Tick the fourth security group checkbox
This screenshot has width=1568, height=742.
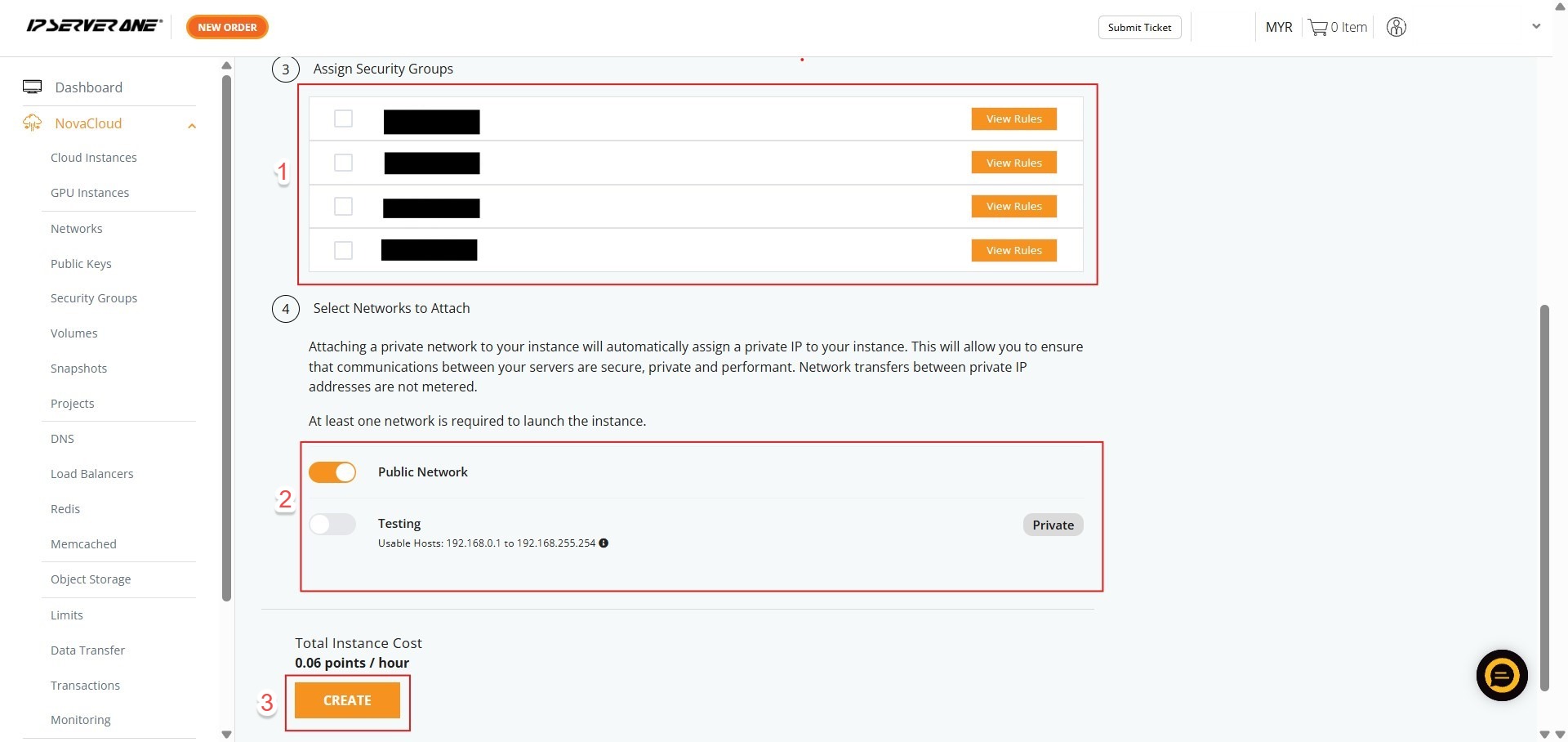[x=343, y=250]
